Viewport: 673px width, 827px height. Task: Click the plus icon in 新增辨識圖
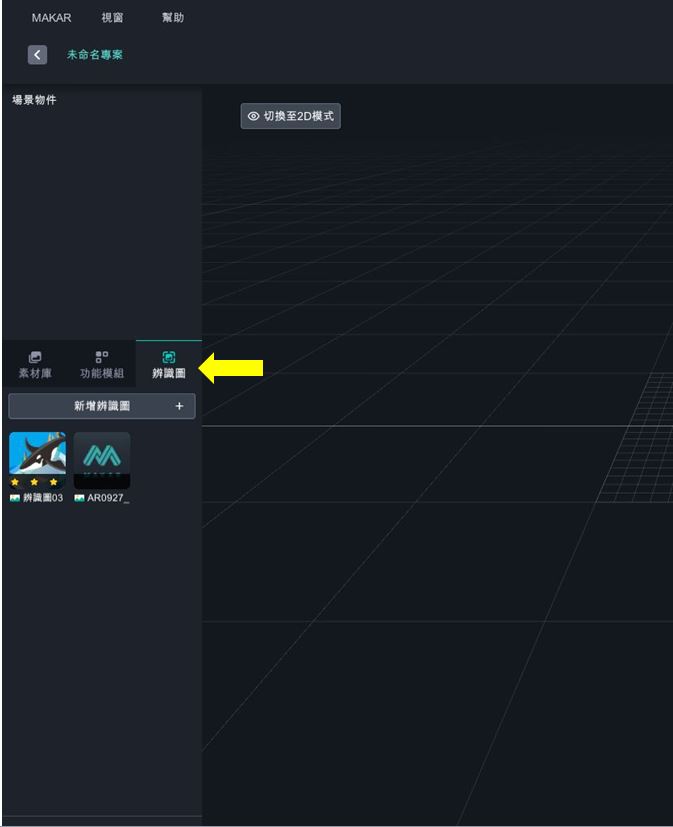click(179, 406)
